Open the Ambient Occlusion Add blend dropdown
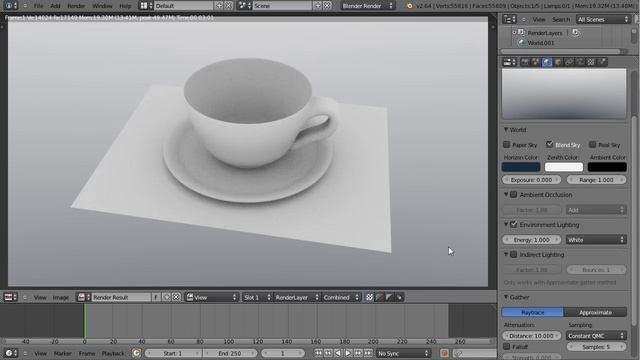This screenshot has width=640, height=360. click(596, 210)
